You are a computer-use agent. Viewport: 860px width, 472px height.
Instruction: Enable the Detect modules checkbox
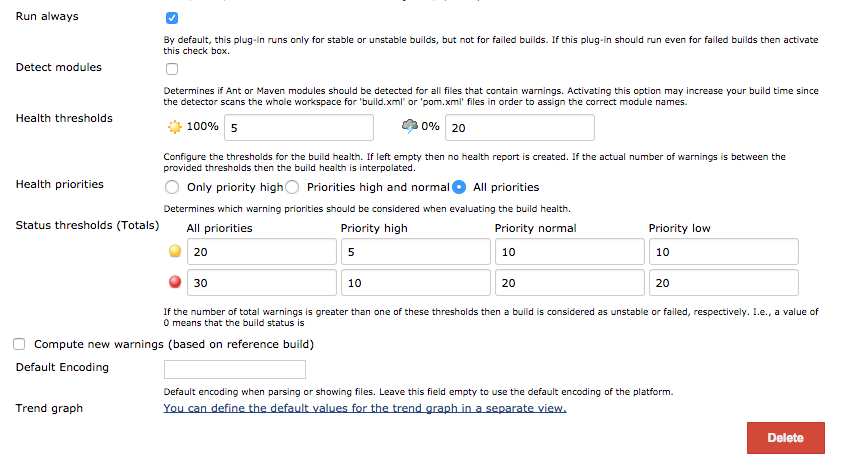click(x=172, y=69)
